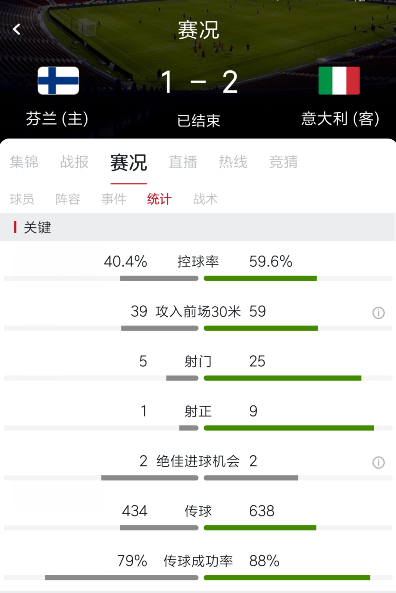Open the 直播 tab
The width and height of the screenshot is (396, 593).
183,162
